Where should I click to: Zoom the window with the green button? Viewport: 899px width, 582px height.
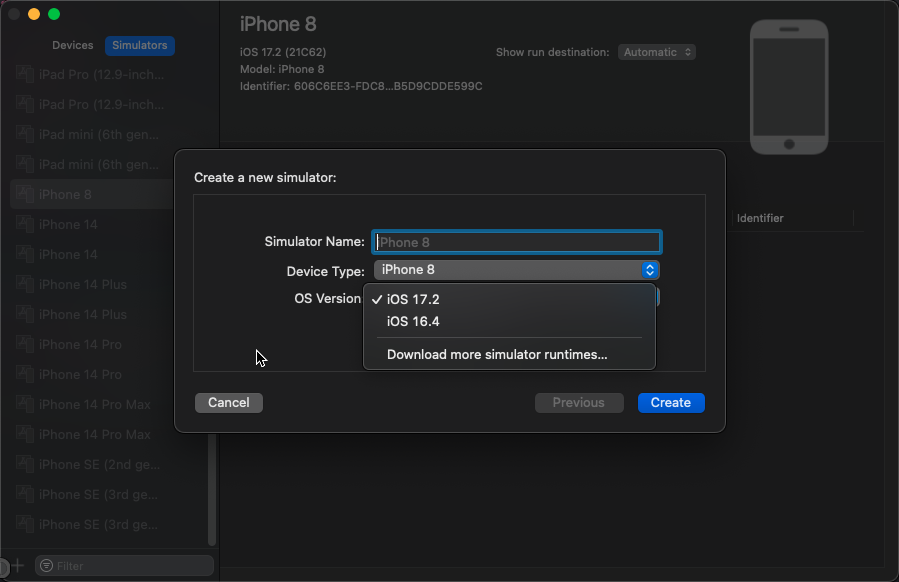click(54, 14)
